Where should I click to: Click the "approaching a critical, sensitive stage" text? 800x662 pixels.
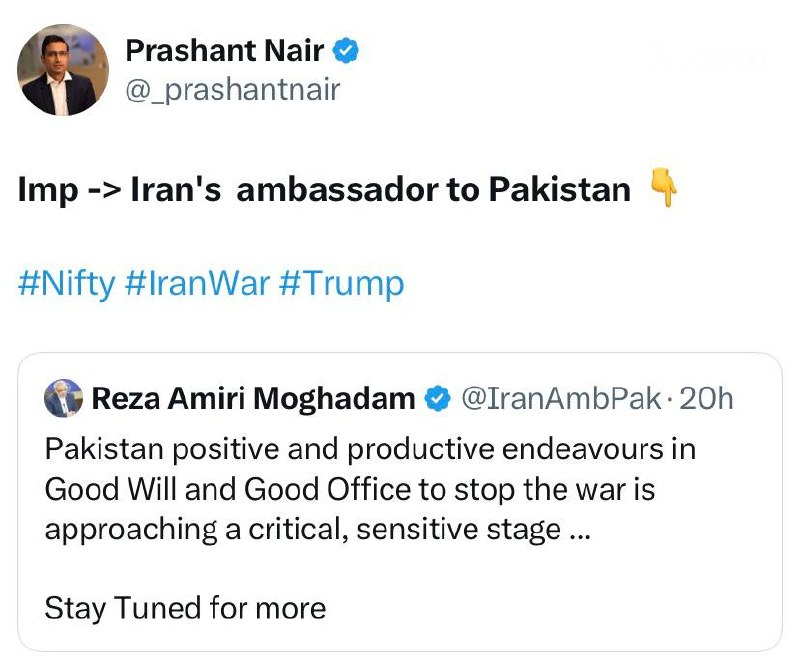pyautogui.click(x=302, y=529)
